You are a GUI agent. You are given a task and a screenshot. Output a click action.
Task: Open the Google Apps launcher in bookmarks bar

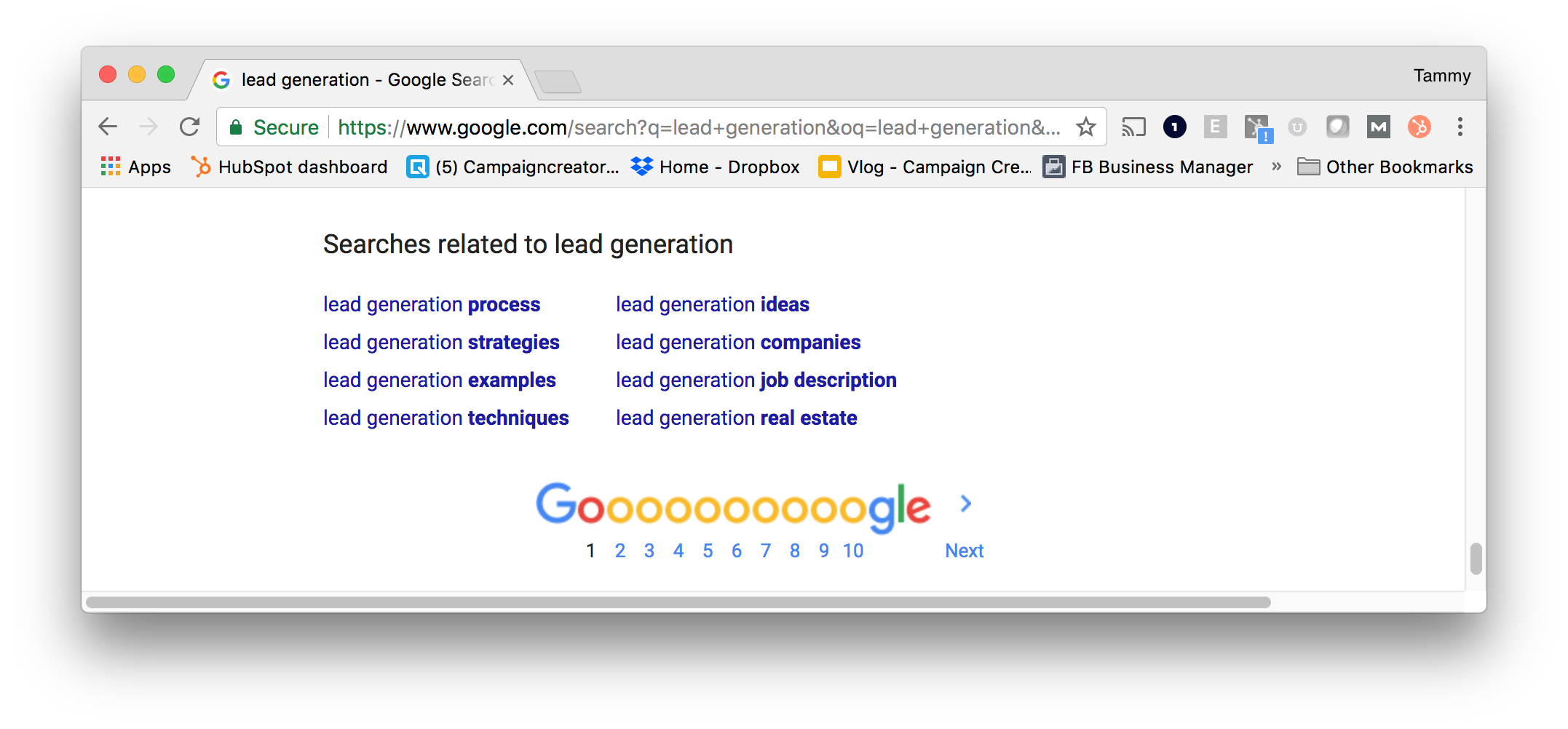[111, 167]
